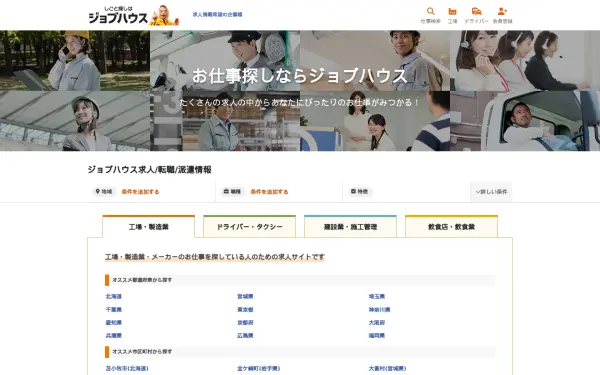The height and width of the screenshot is (375, 600).
Task: Open the 求人掲載希望の企業様 link
Action: pos(217,15)
